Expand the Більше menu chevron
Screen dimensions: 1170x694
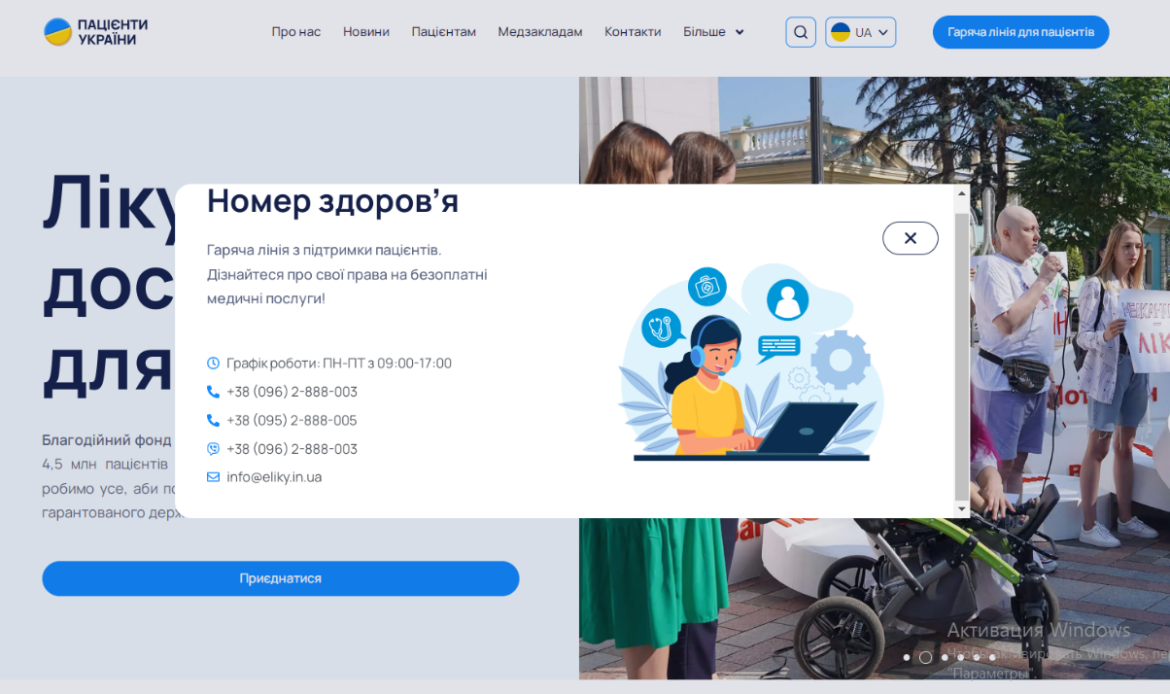[739, 32]
